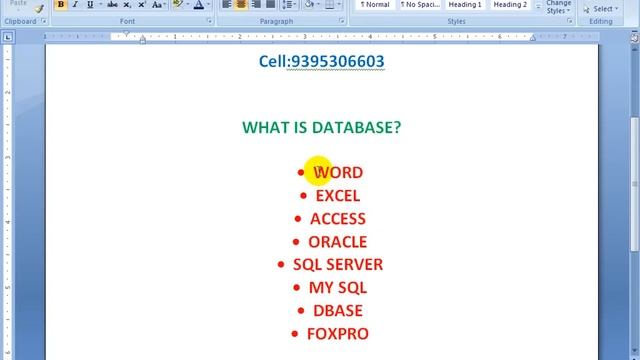Image resolution: width=640 pixels, height=360 pixels.
Task: Click DBASE bullet item
Action: tap(338, 311)
